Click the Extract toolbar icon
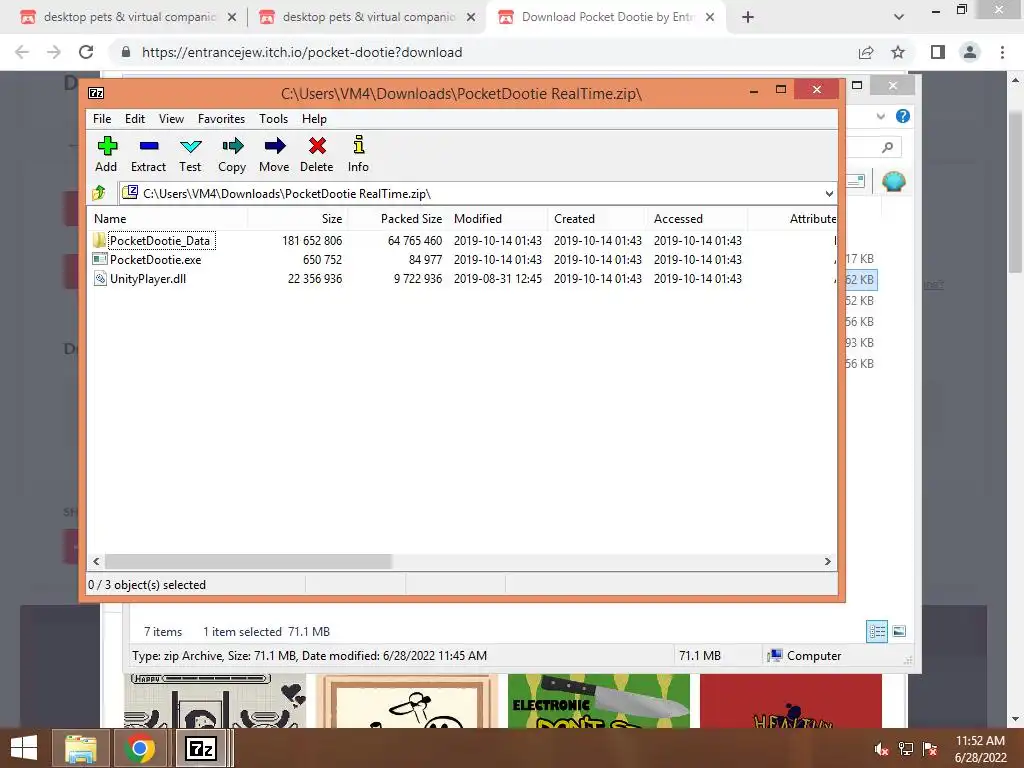 point(148,154)
